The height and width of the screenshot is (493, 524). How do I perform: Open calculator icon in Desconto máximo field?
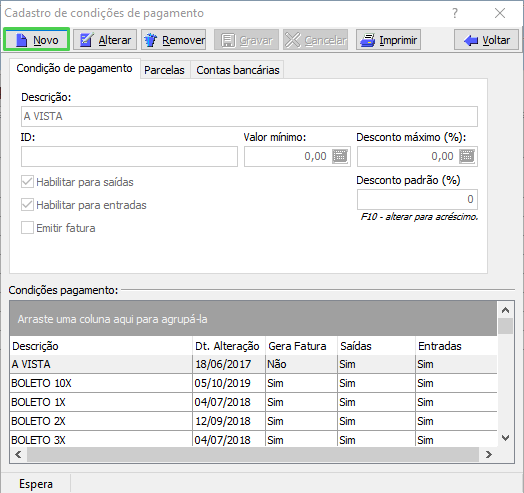coord(467,156)
